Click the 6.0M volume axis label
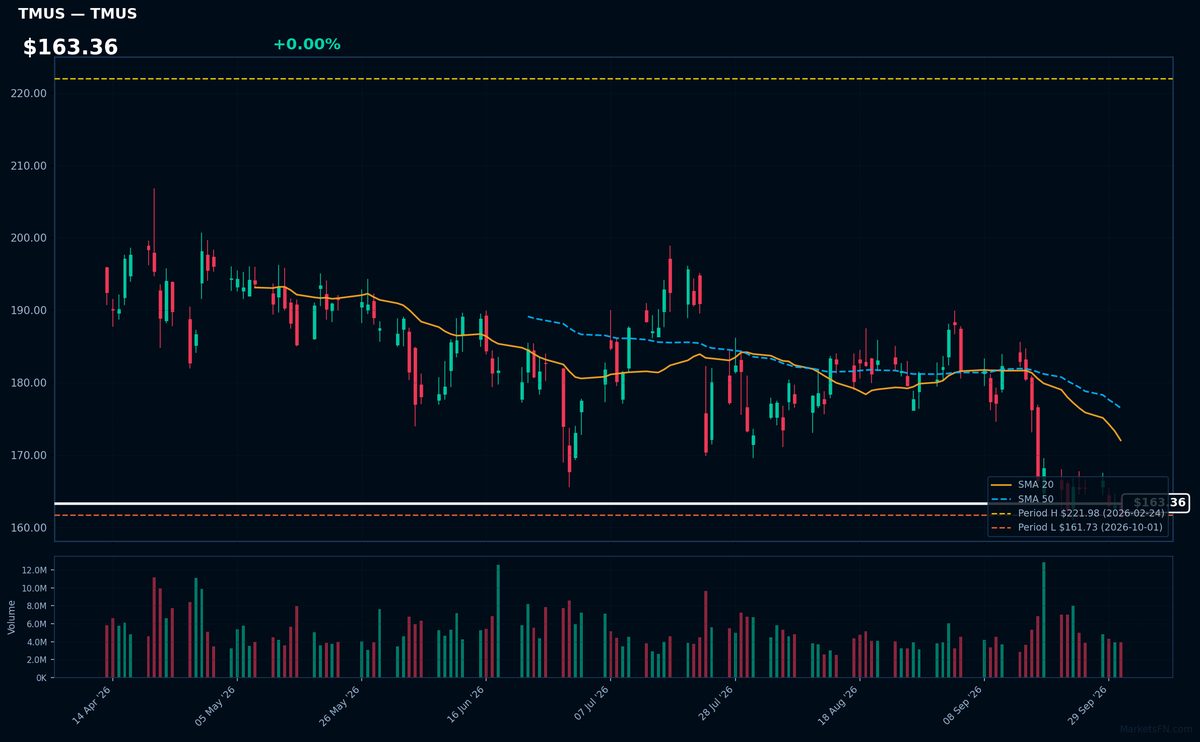The width and height of the screenshot is (1200, 742). pos(36,624)
